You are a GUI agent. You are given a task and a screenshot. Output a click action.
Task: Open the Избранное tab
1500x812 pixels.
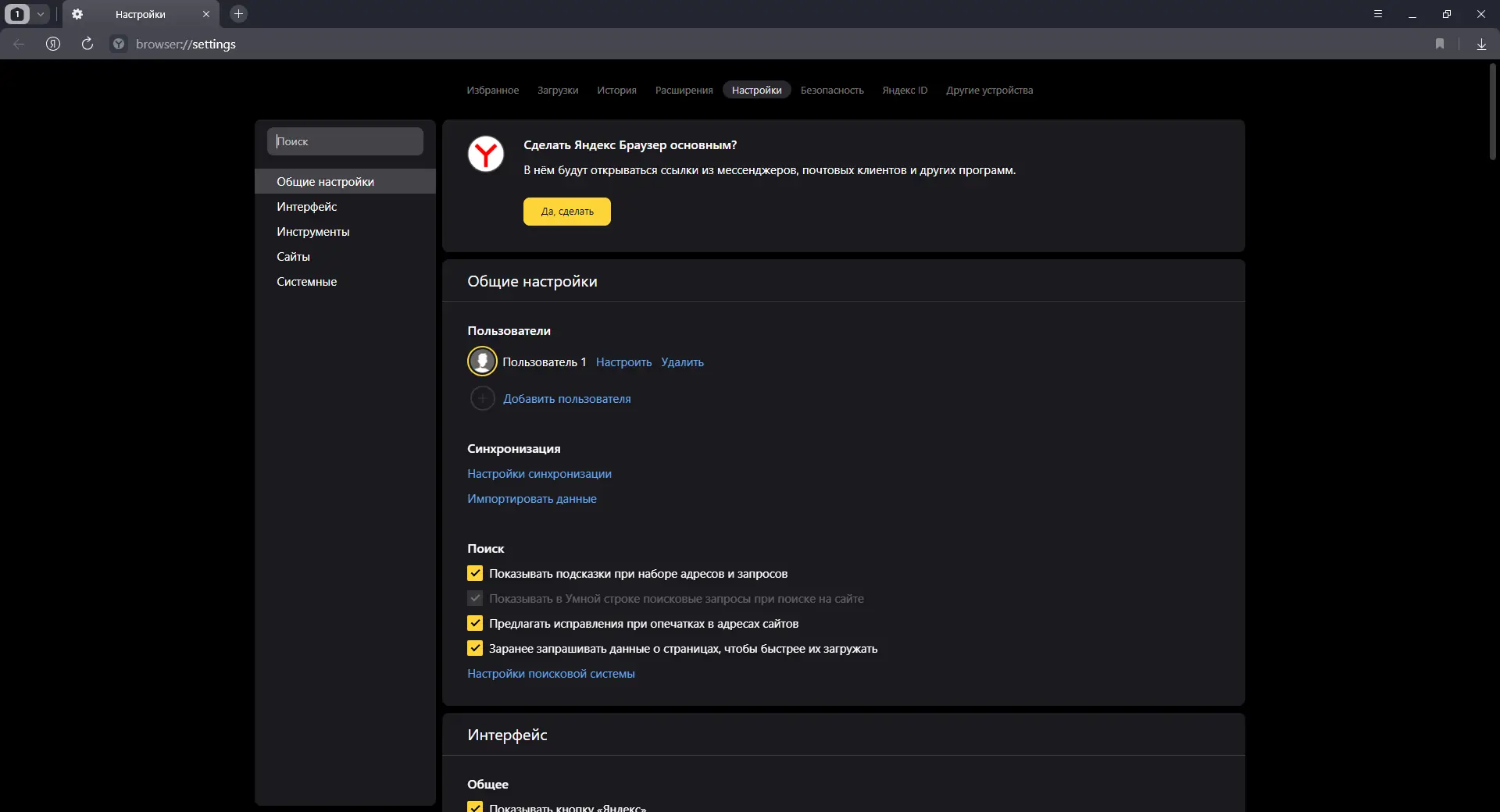[493, 90]
